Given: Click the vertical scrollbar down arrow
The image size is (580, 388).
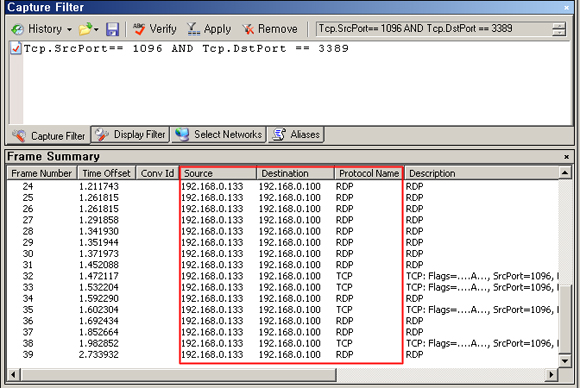Looking at the screenshot, I should [x=565, y=360].
